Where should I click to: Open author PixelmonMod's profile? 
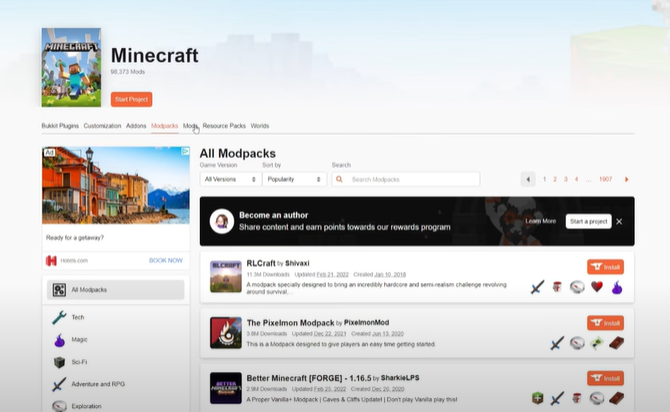pos(366,323)
